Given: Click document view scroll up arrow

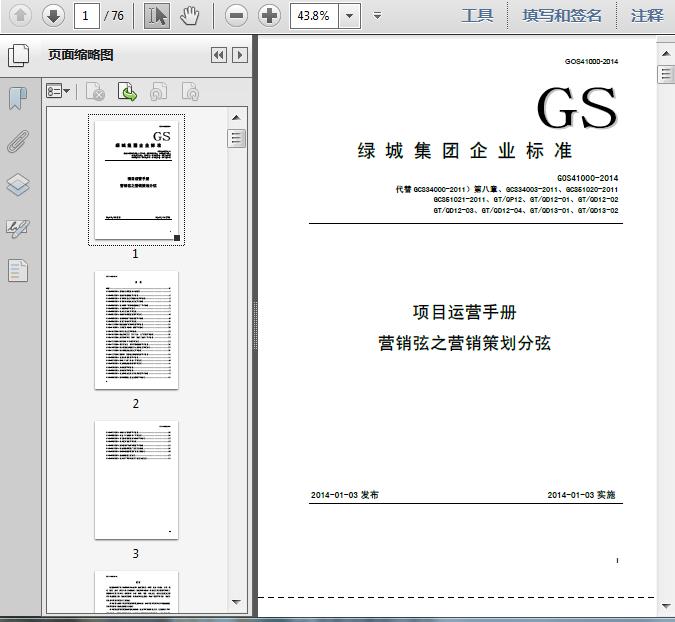Looking at the screenshot, I should [x=666, y=54].
